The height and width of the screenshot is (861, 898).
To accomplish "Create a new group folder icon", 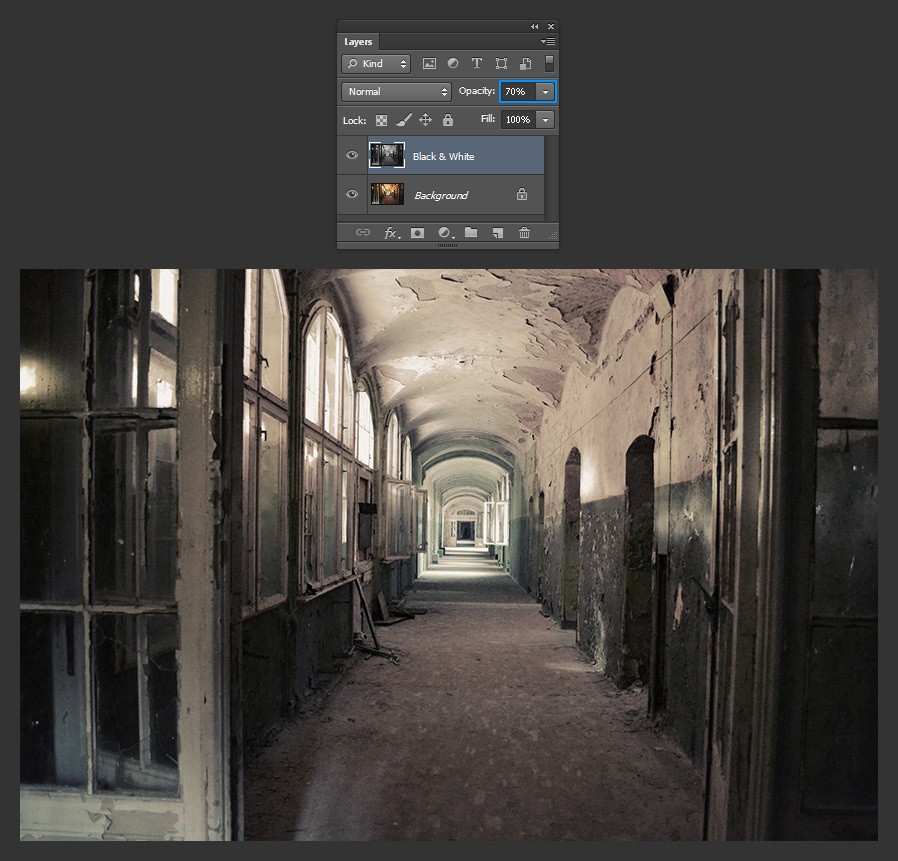I will [x=471, y=232].
